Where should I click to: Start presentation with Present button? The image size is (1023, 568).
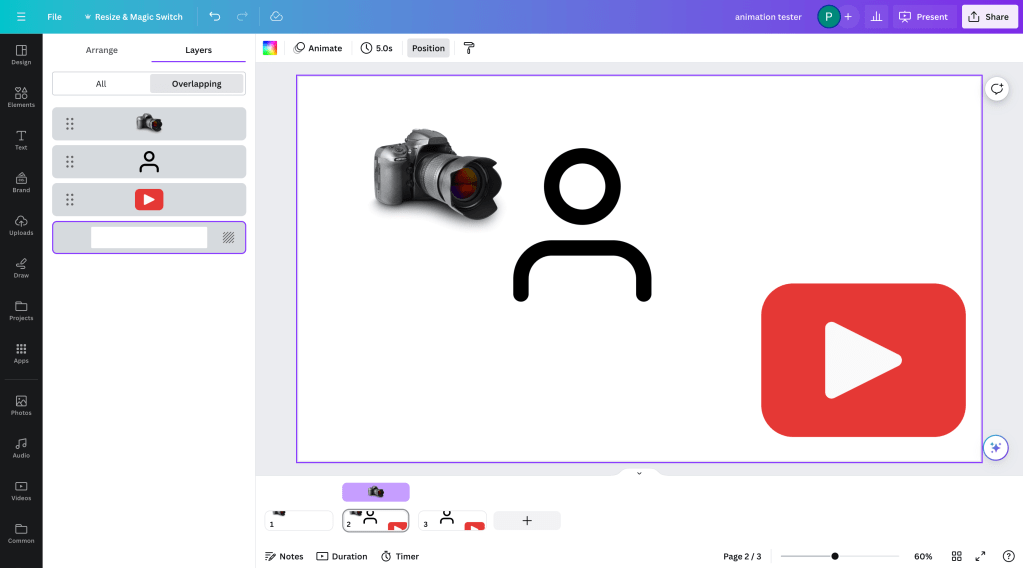click(x=924, y=17)
